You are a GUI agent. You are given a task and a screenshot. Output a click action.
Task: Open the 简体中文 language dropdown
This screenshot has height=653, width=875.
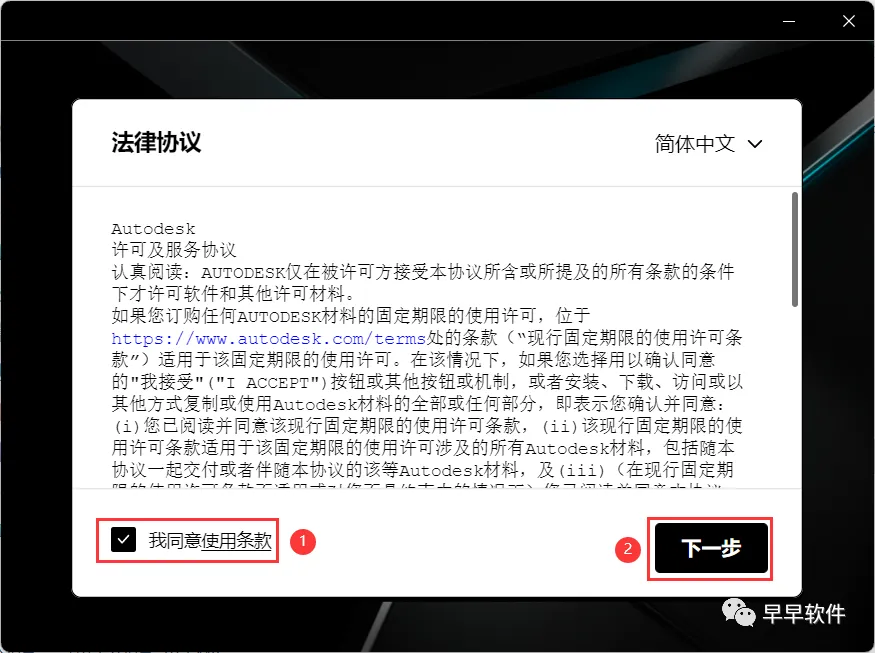point(708,144)
